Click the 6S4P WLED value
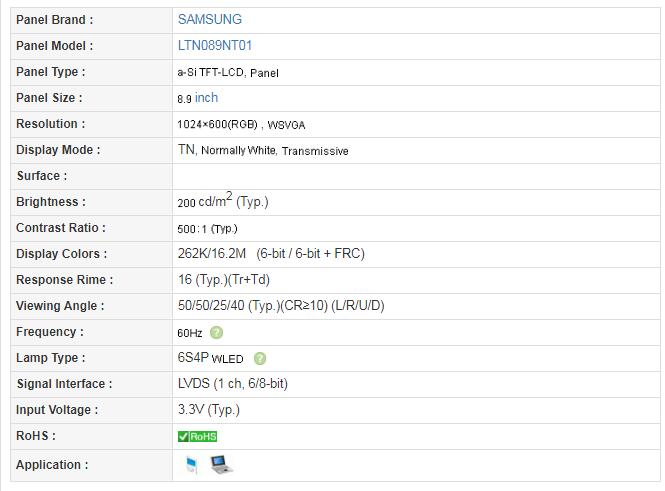This screenshot has width=665, height=491. (210, 358)
